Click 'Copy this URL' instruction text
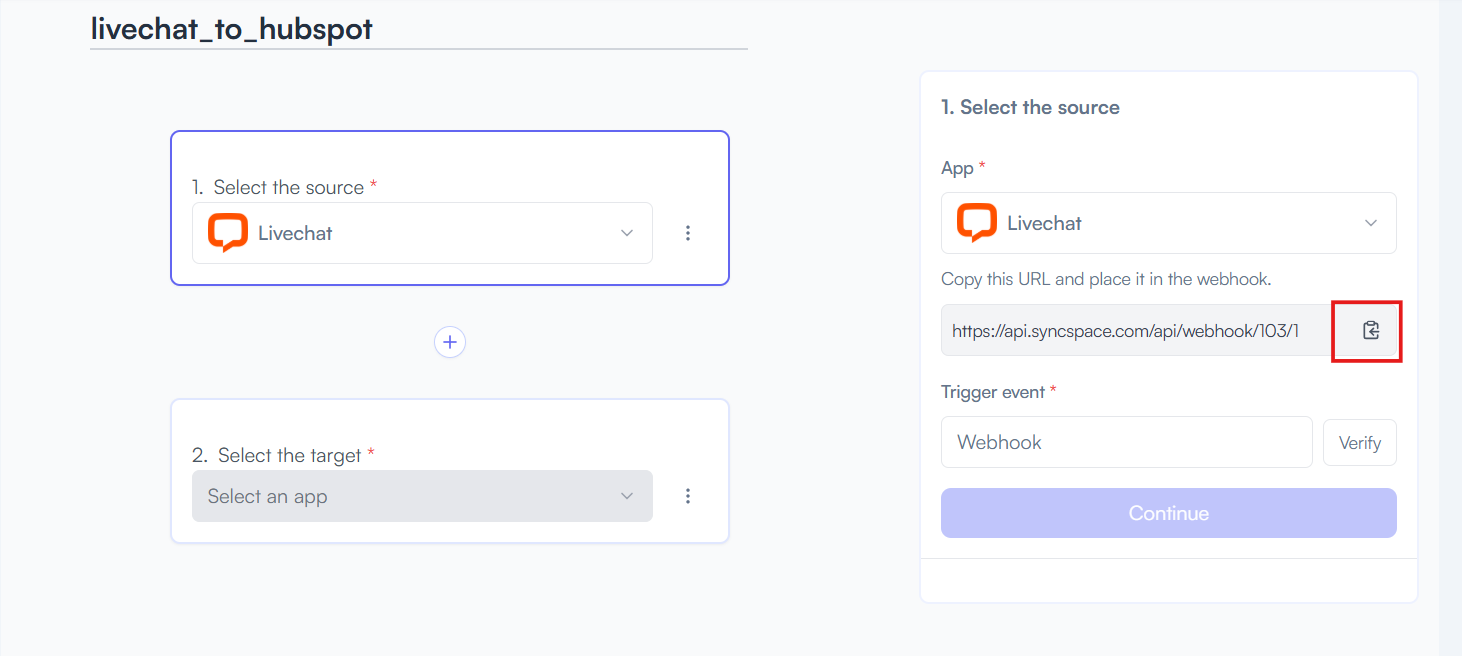 point(1106,279)
